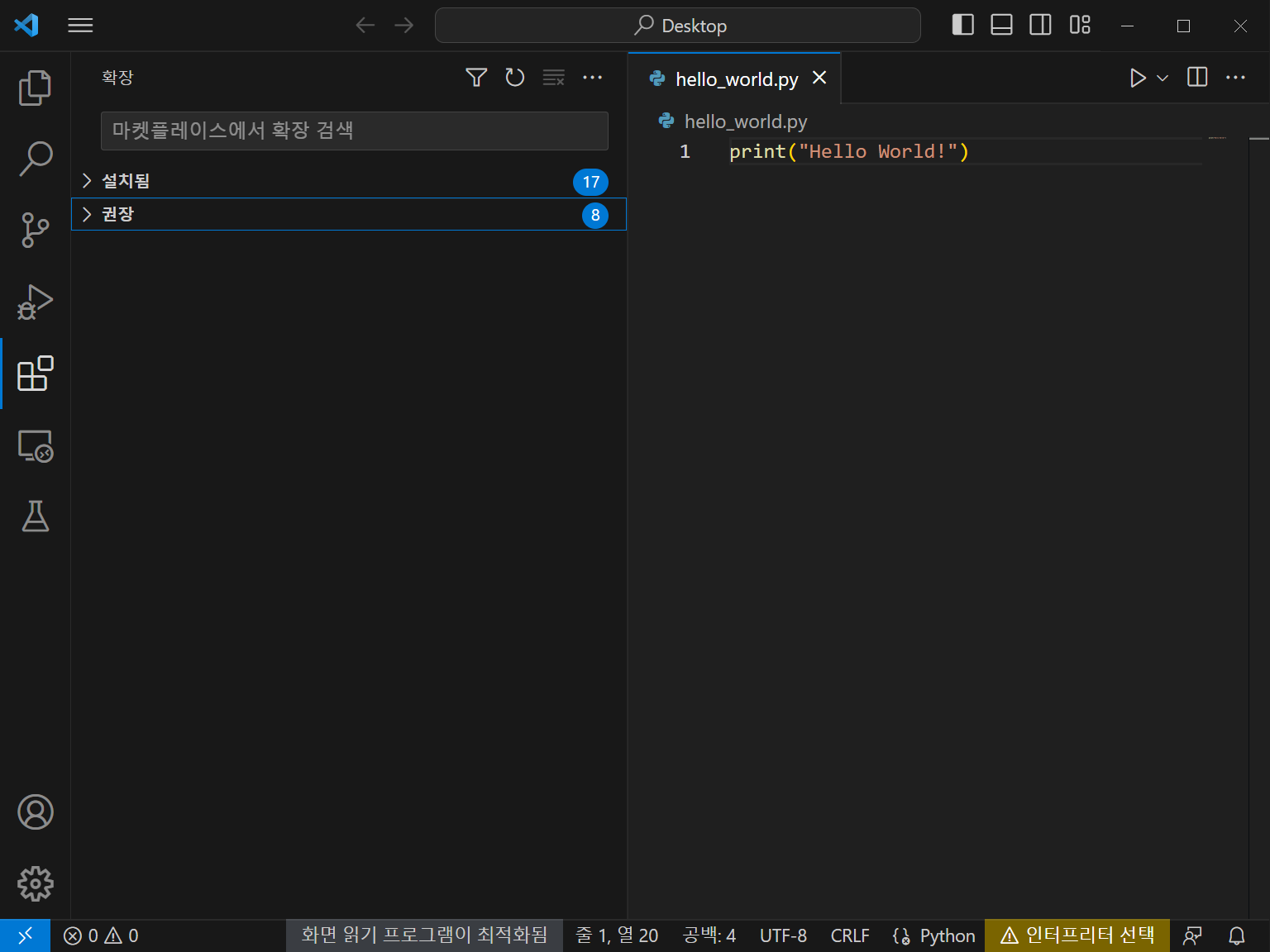Click the print("Hello World!") code line

(848, 151)
